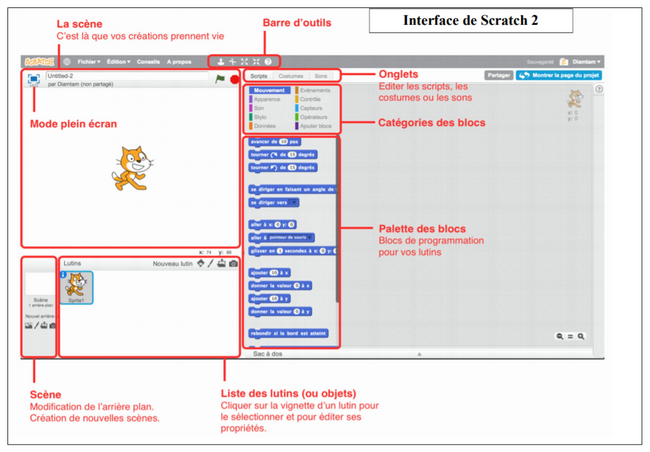This screenshot has height=452, width=650.
Task: Open the Sprite1 info button
Action: coord(63,275)
